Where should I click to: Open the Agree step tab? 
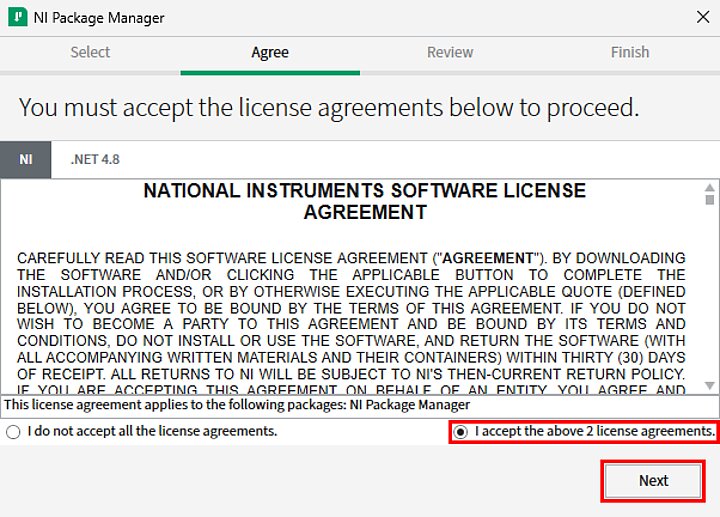270,52
